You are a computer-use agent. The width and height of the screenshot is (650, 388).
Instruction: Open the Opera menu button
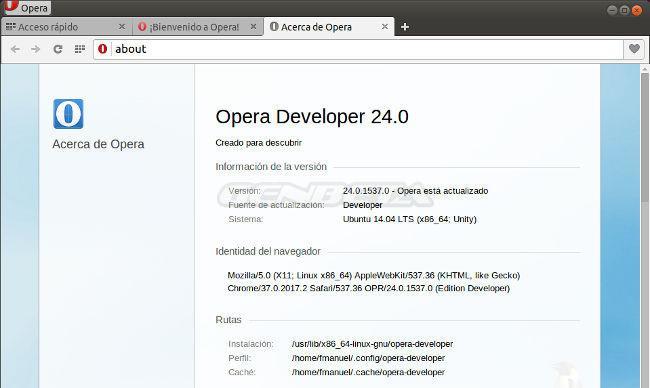pyautogui.click(x=27, y=7)
